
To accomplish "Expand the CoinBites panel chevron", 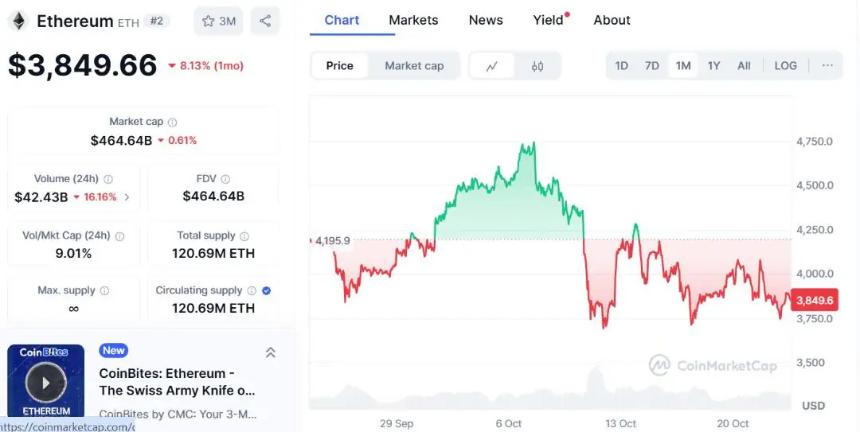I will [270, 352].
